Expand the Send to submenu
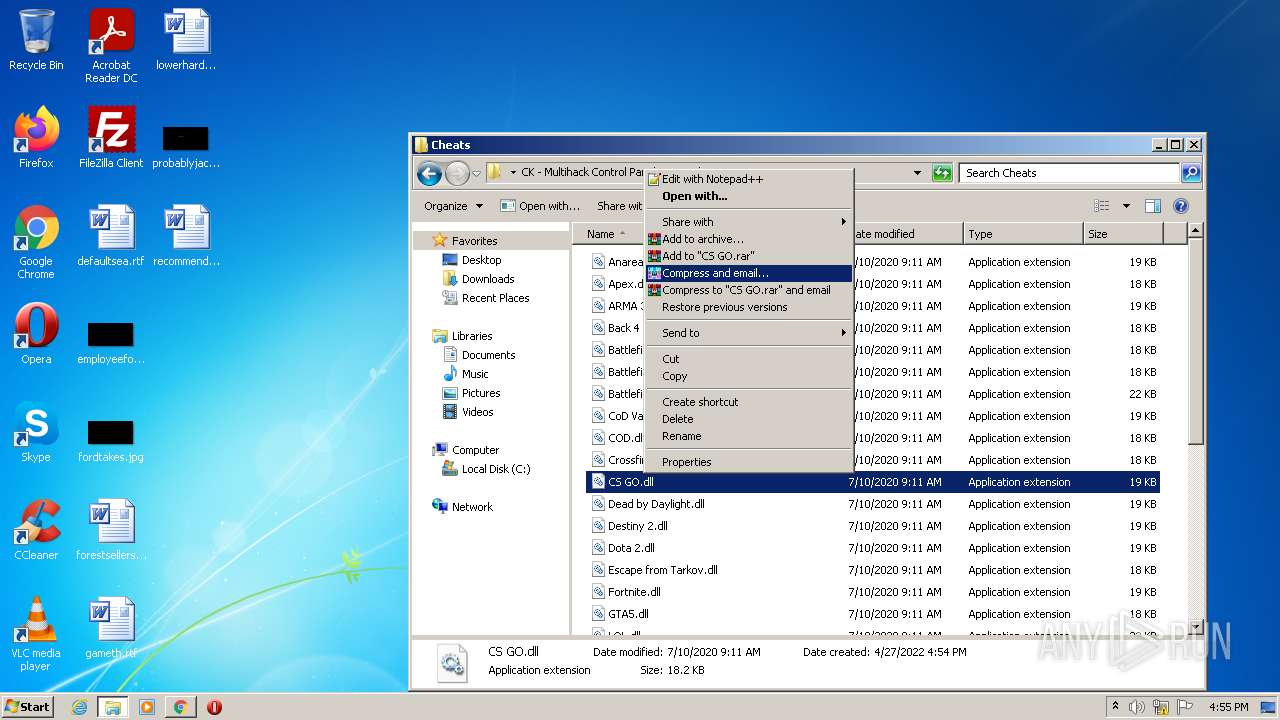This screenshot has height=720, width=1280. [x=748, y=333]
